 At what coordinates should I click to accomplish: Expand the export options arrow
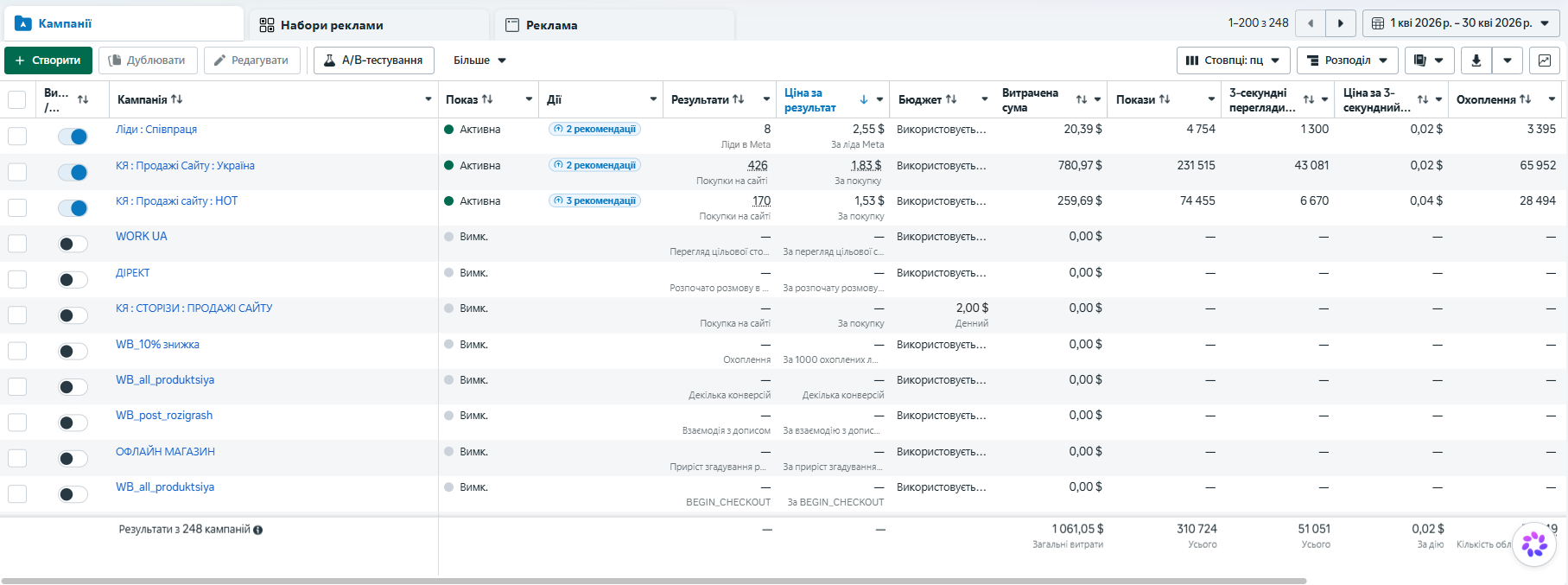[x=1508, y=60]
